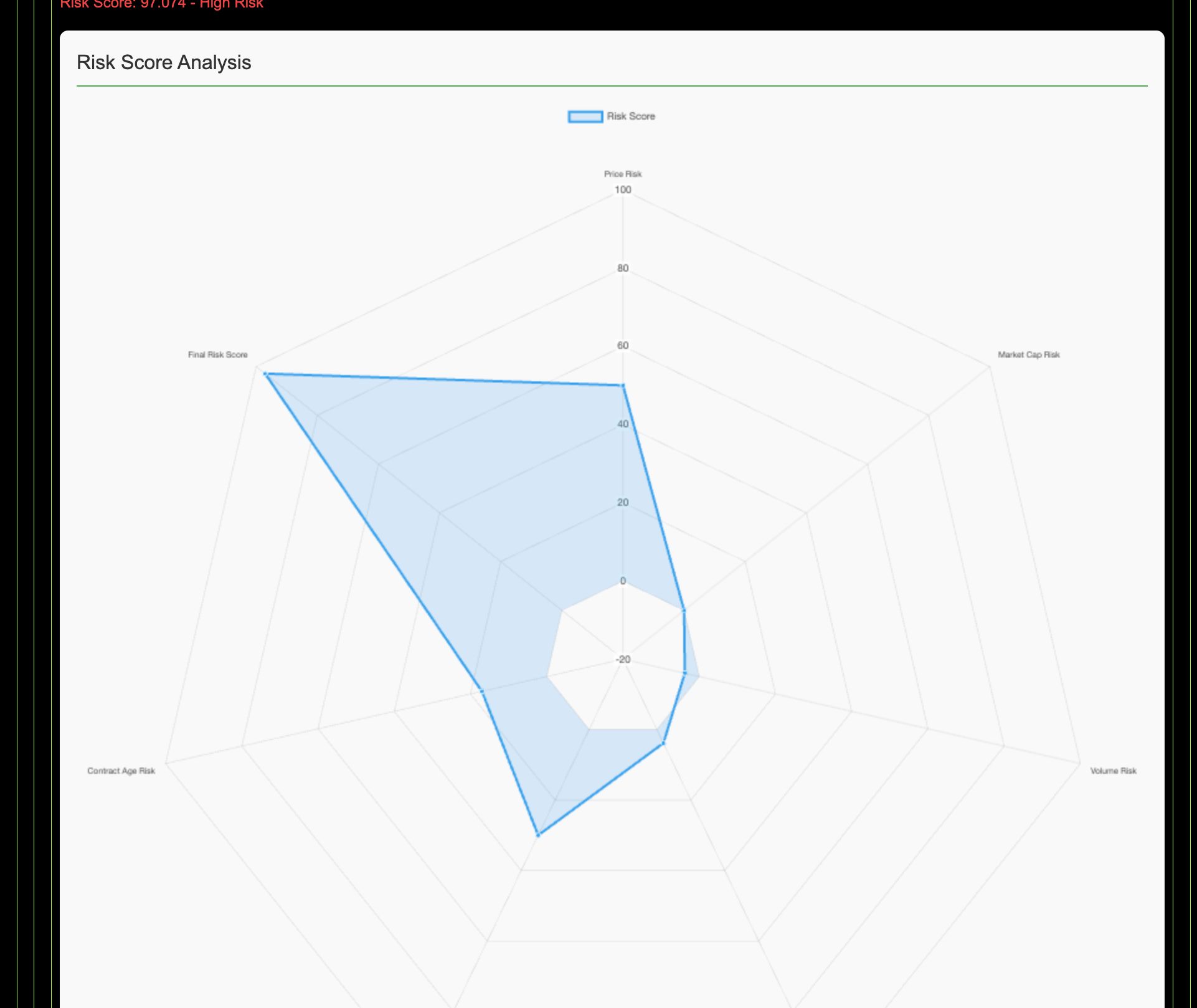Click the 100 scale tick label
The image size is (1197, 1008).
(x=623, y=190)
